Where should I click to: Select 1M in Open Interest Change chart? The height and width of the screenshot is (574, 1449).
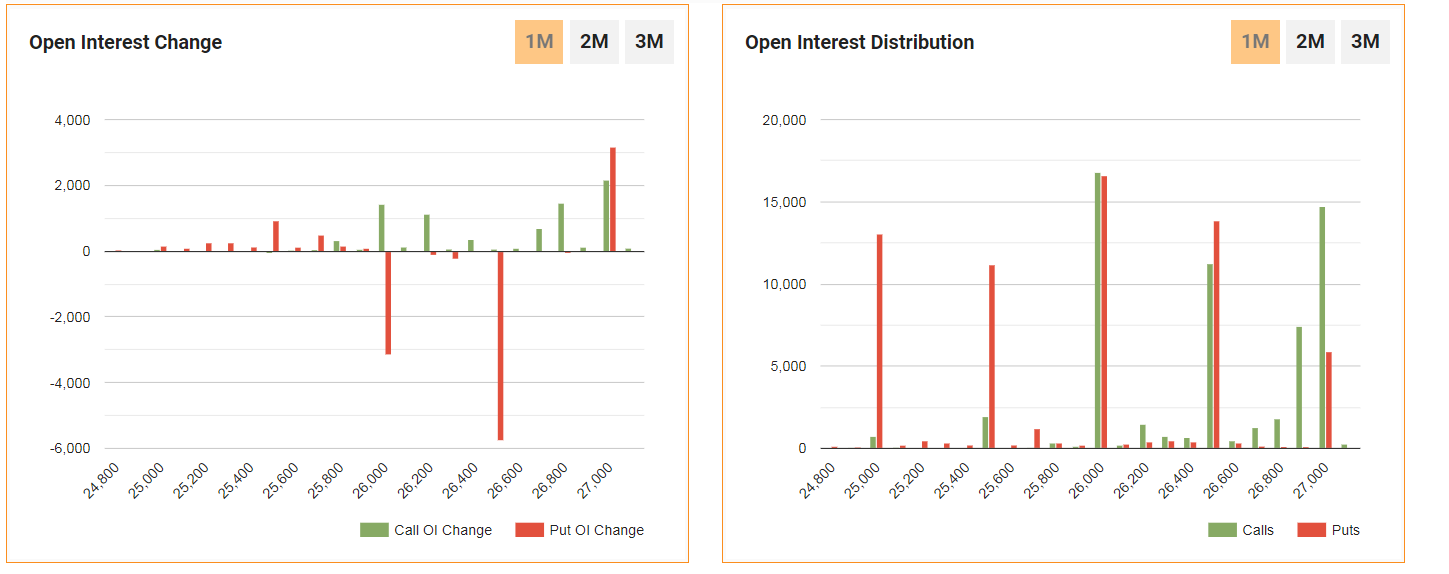(539, 42)
